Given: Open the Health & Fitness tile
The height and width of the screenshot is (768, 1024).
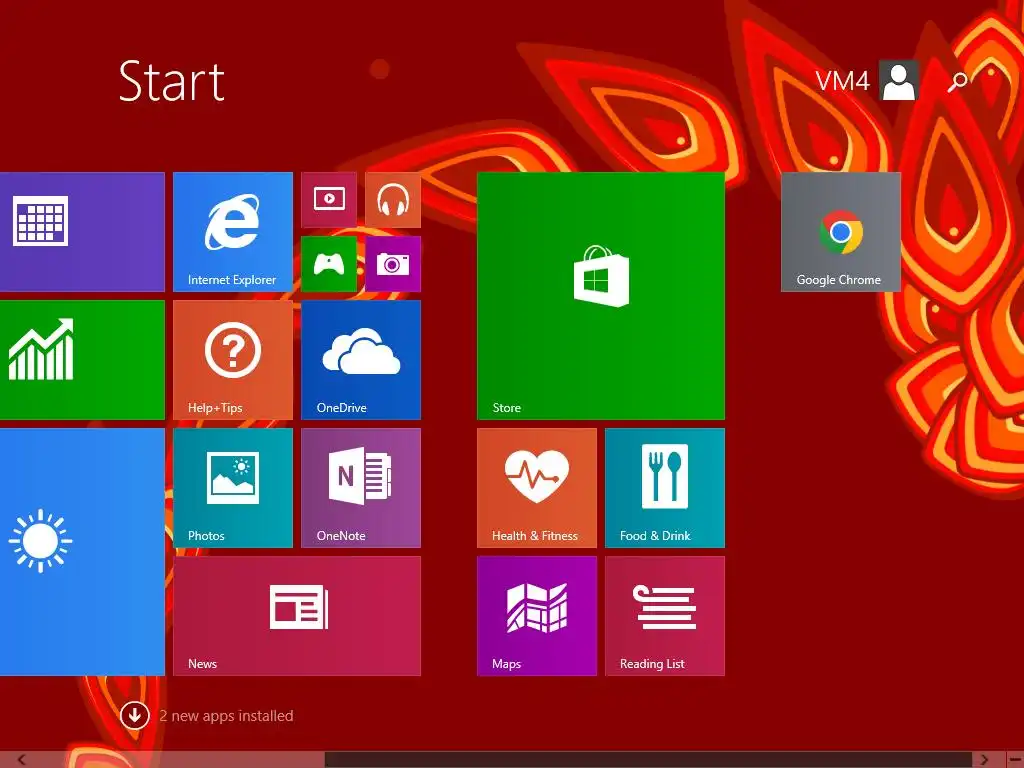Looking at the screenshot, I should pyautogui.click(x=537, y=488).
